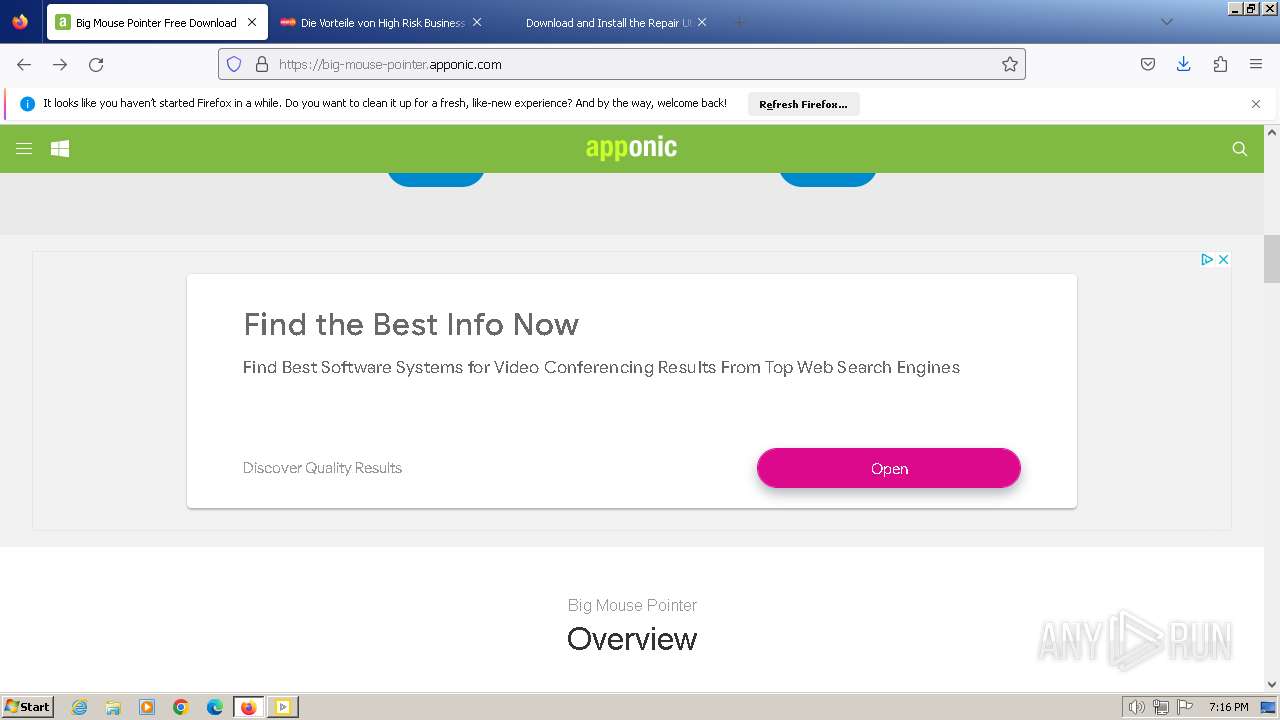1280x720 pixels.
Task: Close the Big Mouse Pointer tab
Action: coord(252,22)
